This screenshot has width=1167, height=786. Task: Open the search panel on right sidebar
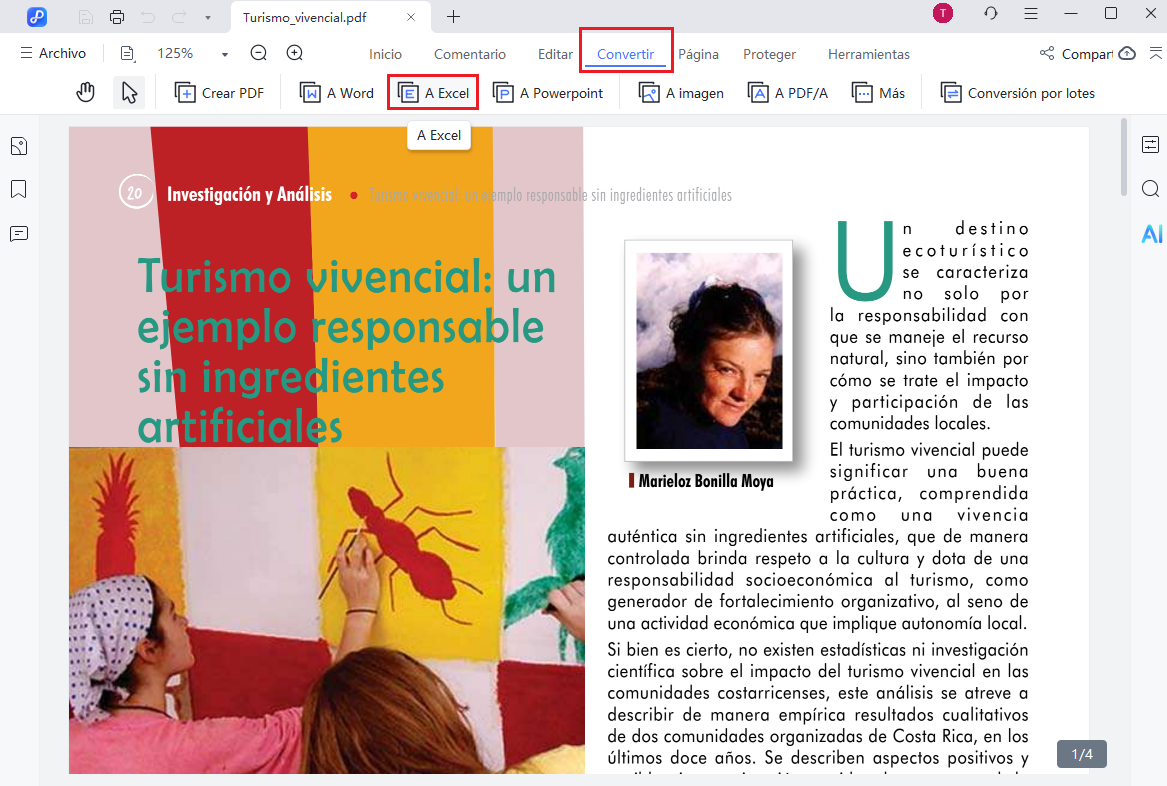pyautogui.click(x=1150, y=189)
